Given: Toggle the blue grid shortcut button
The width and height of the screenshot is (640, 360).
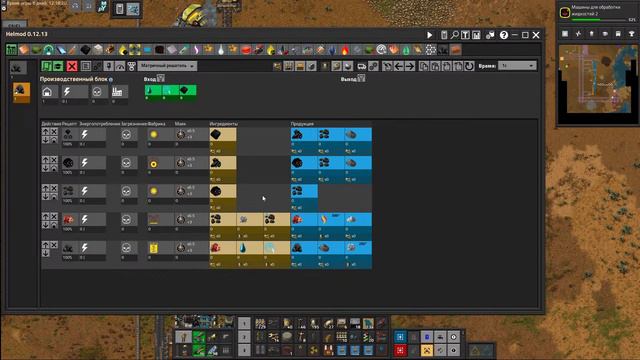Looking at the screenshot, I should point(400,337).
